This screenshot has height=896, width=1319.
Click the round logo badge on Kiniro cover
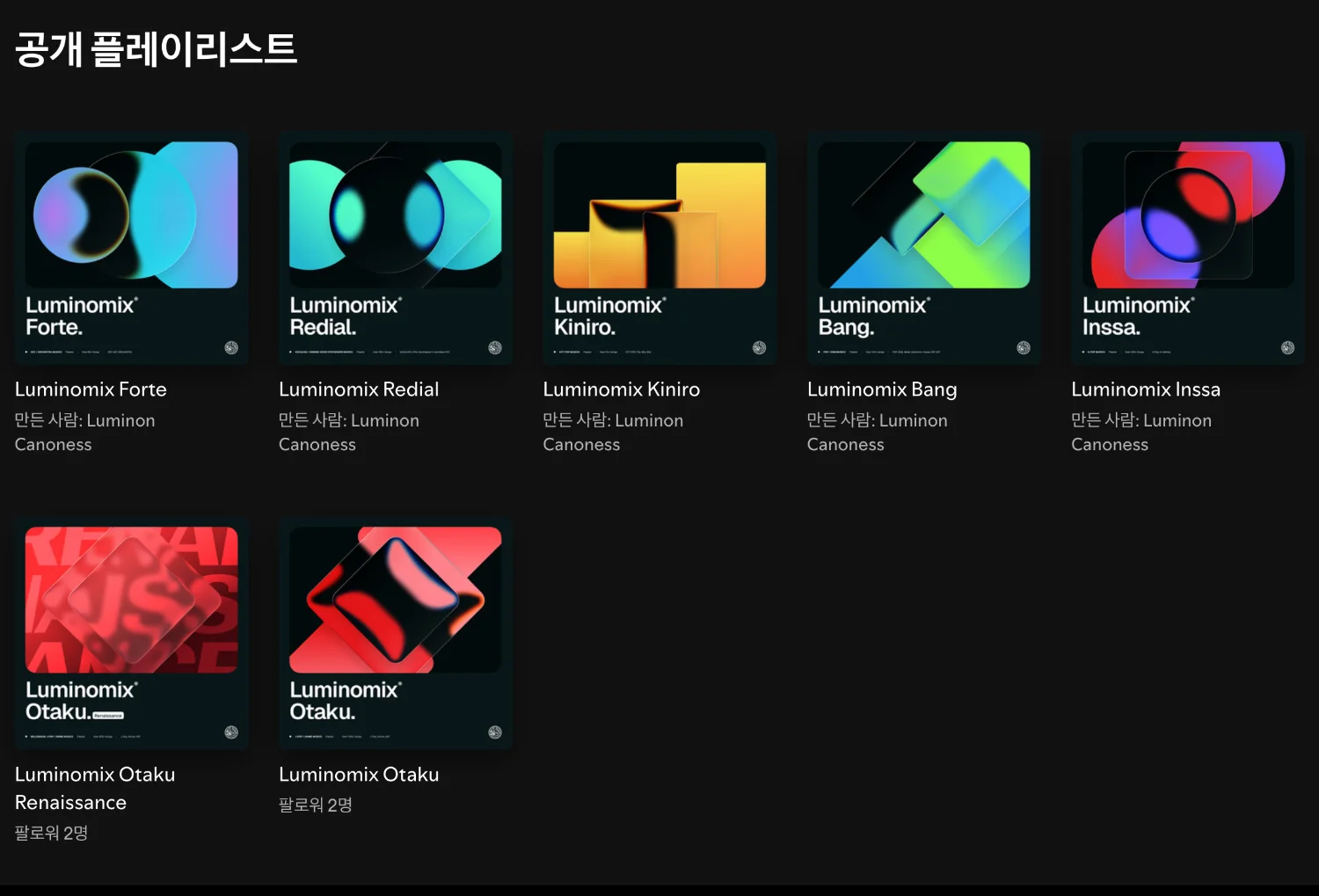tap(759, 348)
